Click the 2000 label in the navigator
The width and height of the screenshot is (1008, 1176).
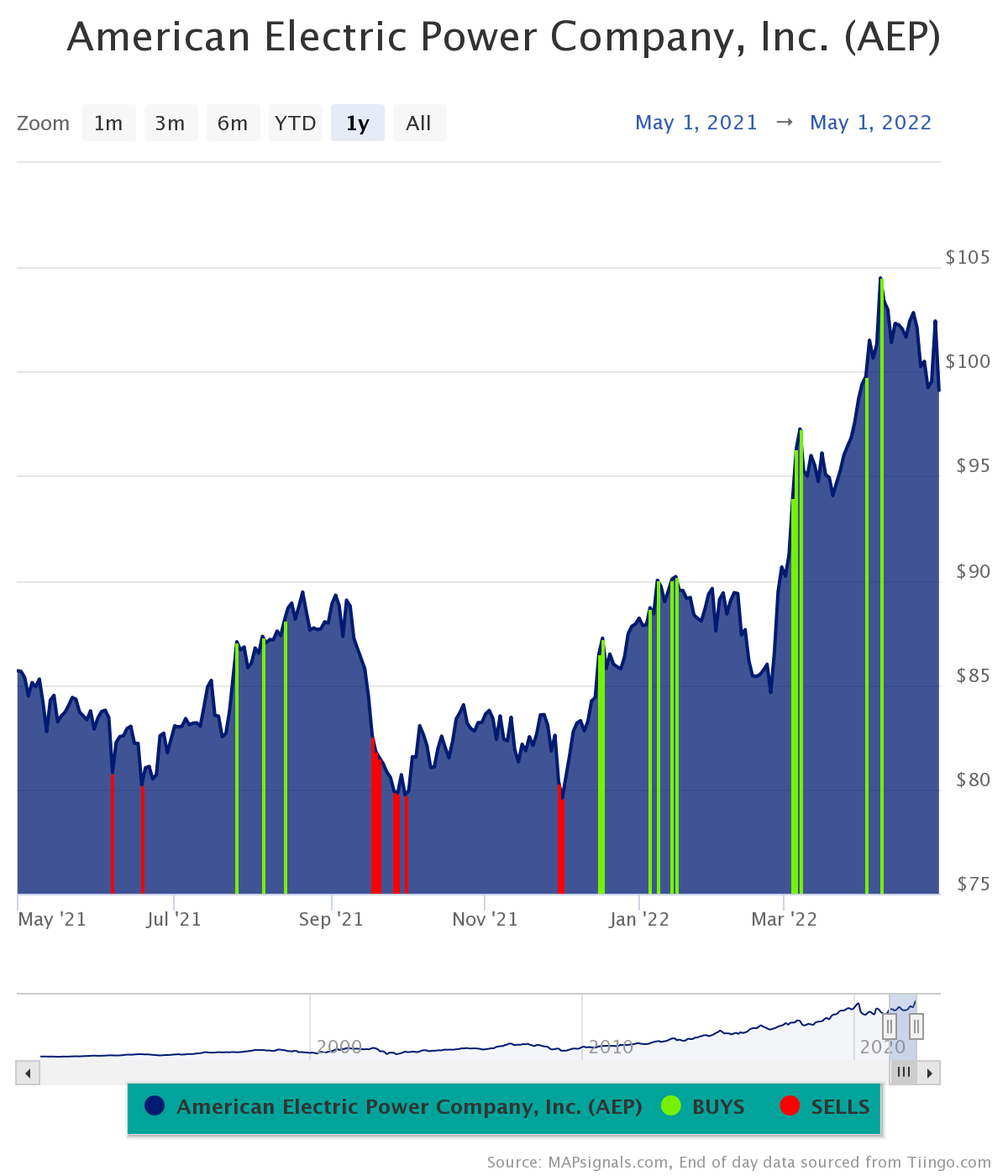(x=339, y=1047)
